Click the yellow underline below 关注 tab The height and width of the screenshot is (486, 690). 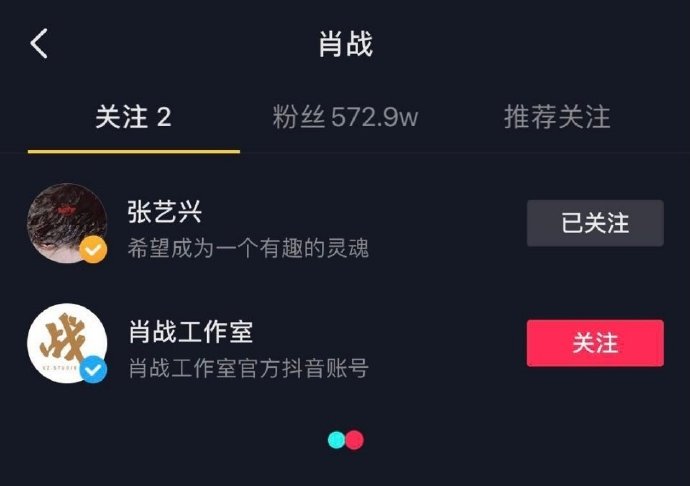133,152
